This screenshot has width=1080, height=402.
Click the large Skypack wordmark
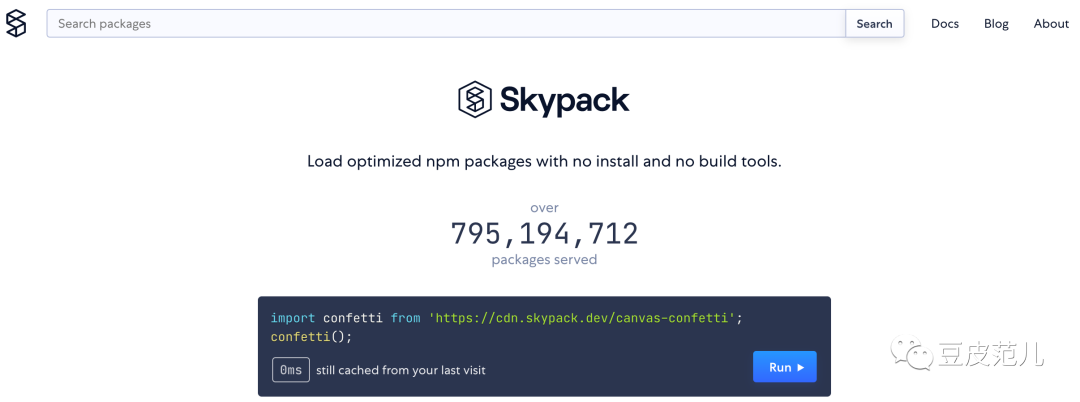565,100
